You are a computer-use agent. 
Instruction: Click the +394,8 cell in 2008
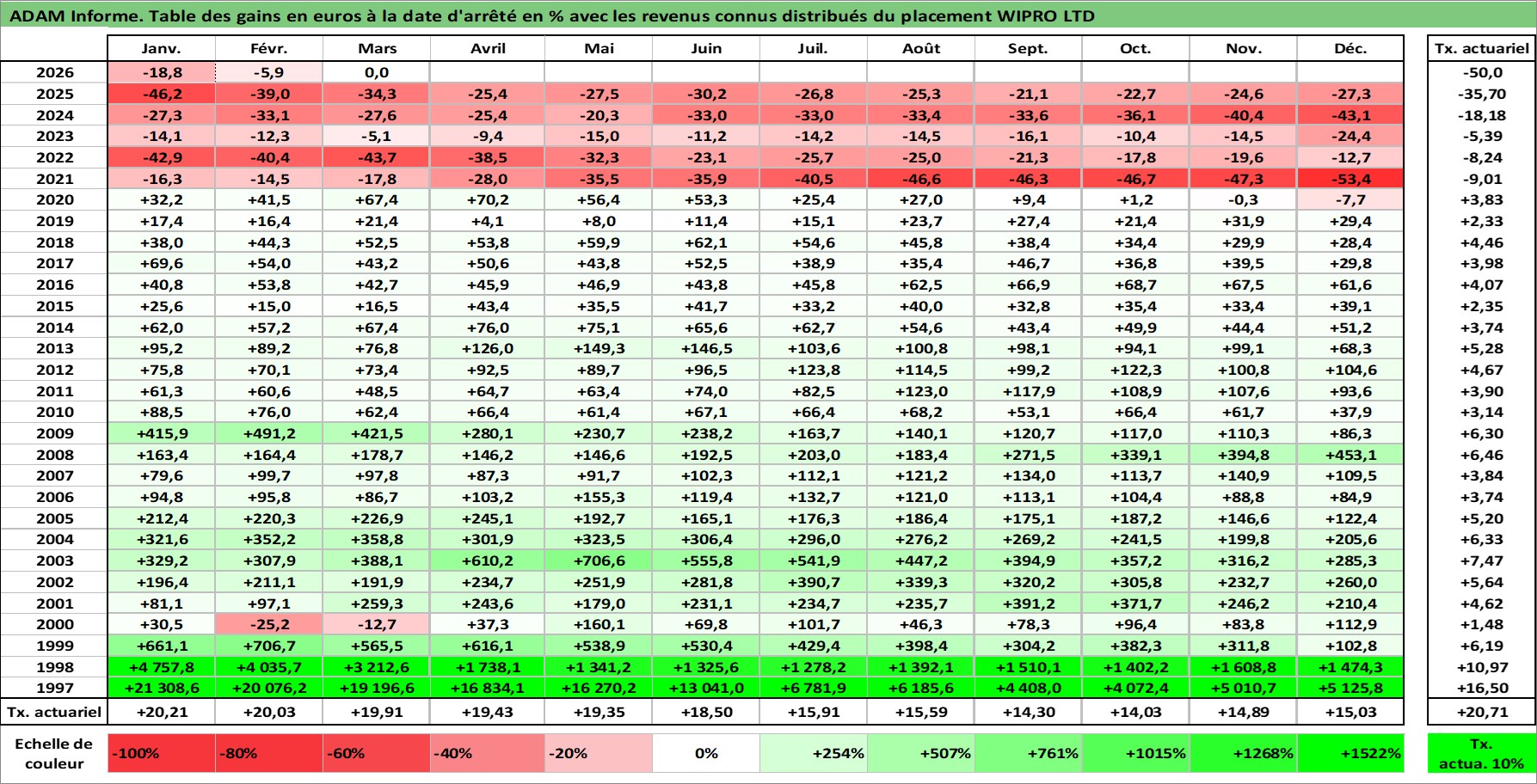(x=1244, y=455)
